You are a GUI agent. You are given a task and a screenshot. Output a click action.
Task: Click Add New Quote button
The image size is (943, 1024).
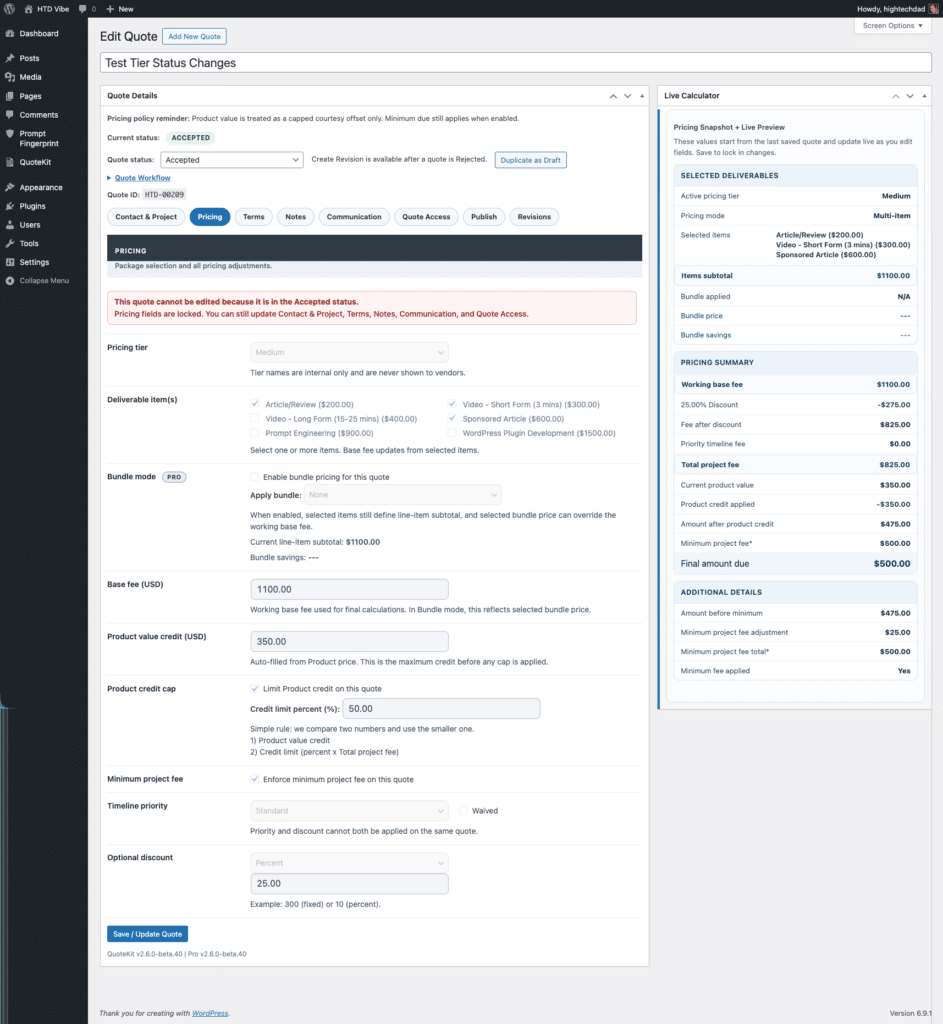pyautogui.click(x=195, y=37)
